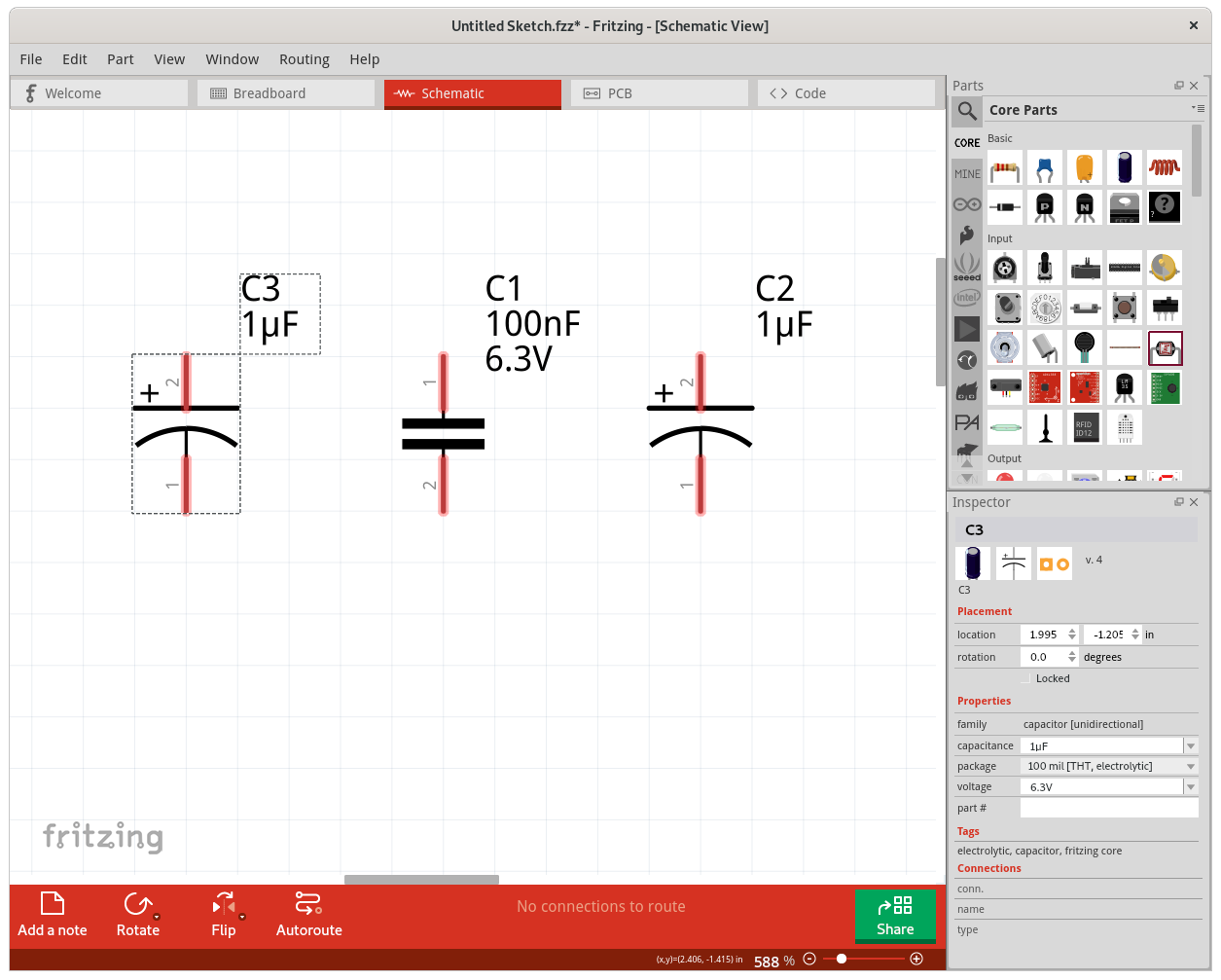
Task: Select the diode part in Basic section
Action: click(1005, 206)
